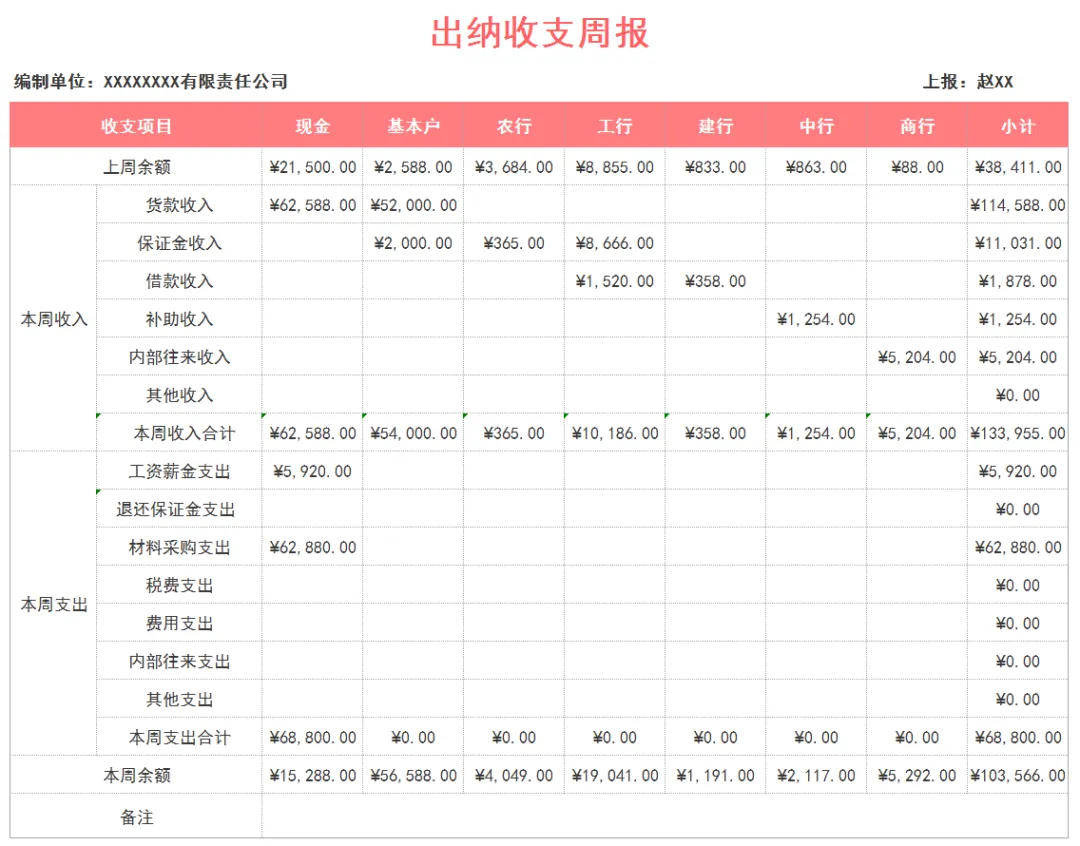Click the 借款收入 row label

click(x=179, y=280)
